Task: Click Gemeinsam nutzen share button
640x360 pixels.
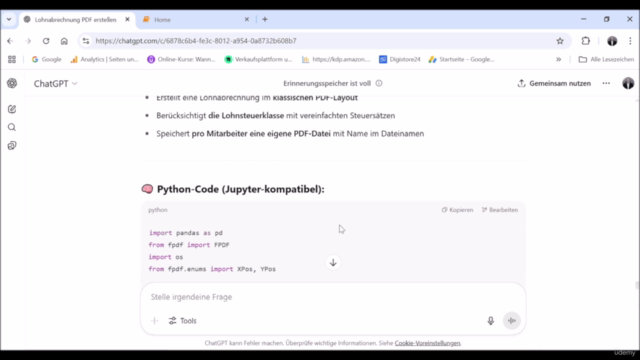Action: click(x=554, y=83)
